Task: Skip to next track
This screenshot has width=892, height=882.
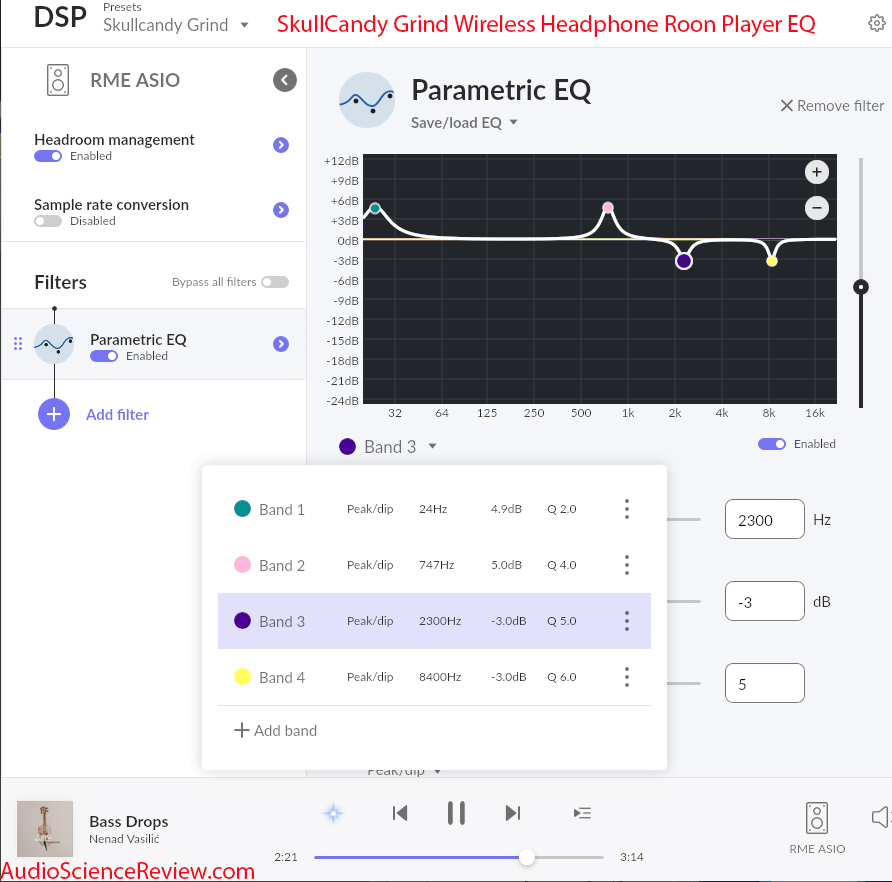Action: point(513,813)
